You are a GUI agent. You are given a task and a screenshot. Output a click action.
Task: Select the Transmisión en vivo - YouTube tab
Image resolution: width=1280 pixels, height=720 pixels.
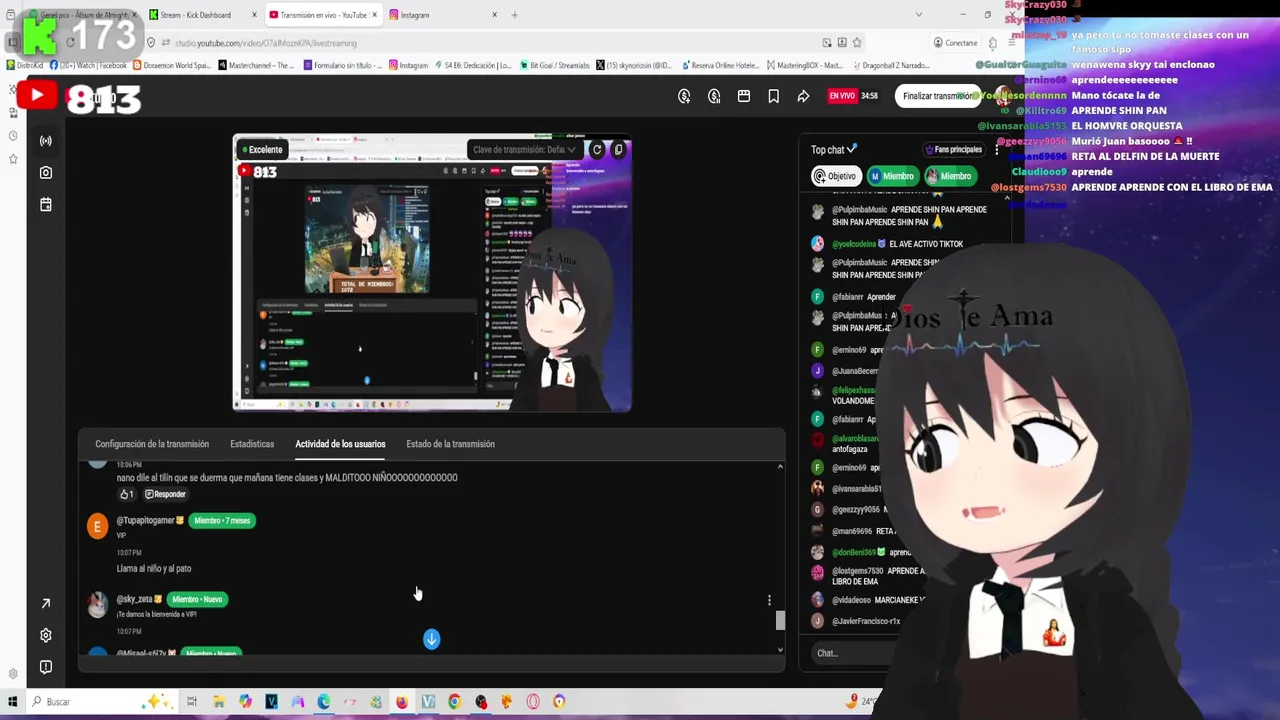[324, 15]
